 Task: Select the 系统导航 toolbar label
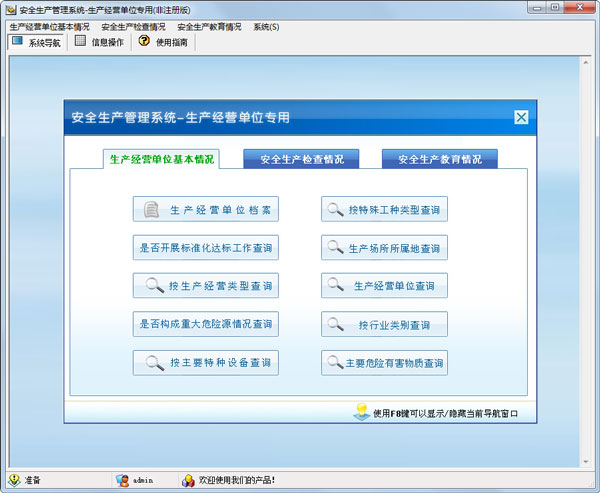click(x=45, y=43)
